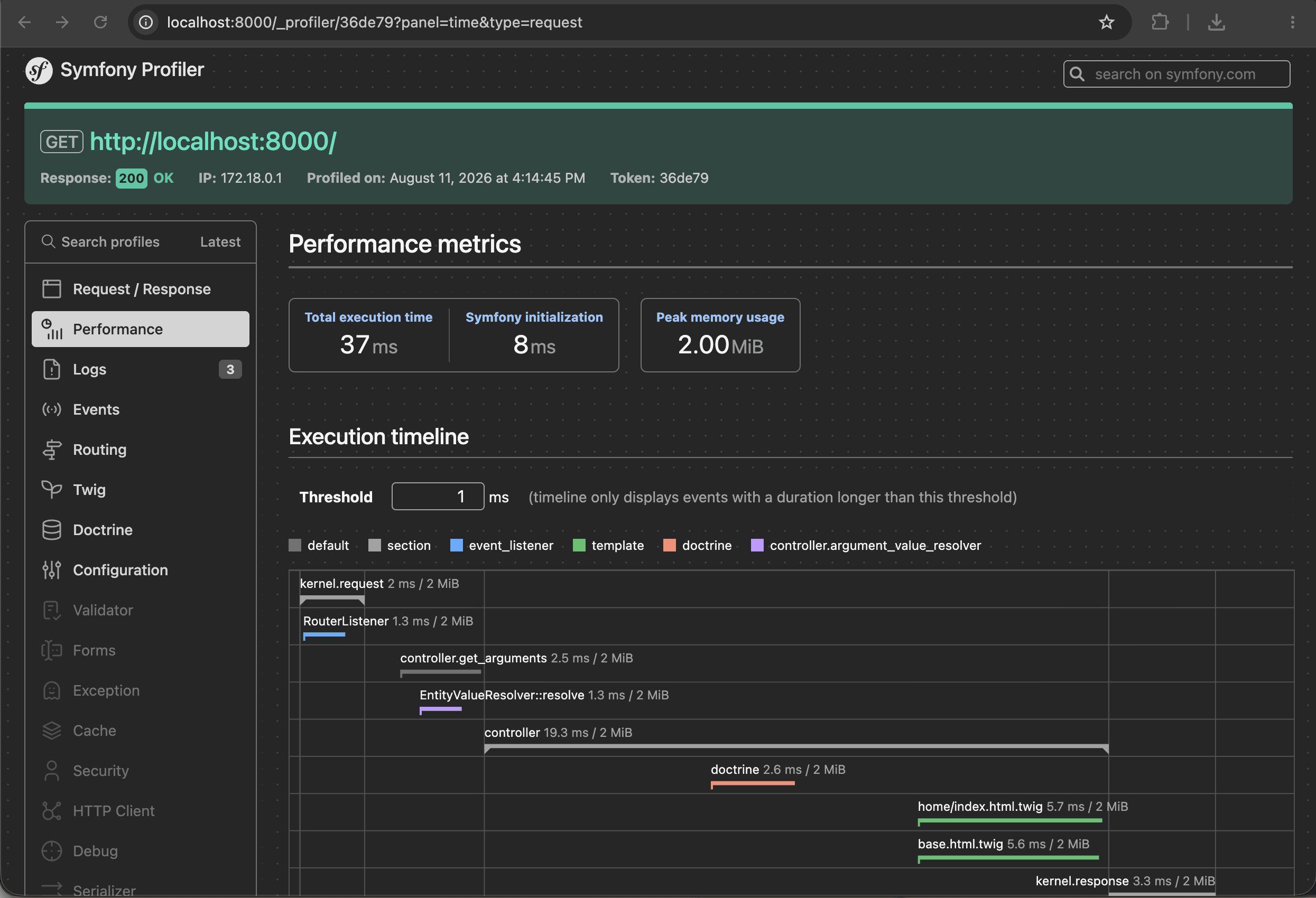Screen dimensions: 1316x898
Task: Click the controller 19.3 ms timeline bar
Action: (796, 748)
